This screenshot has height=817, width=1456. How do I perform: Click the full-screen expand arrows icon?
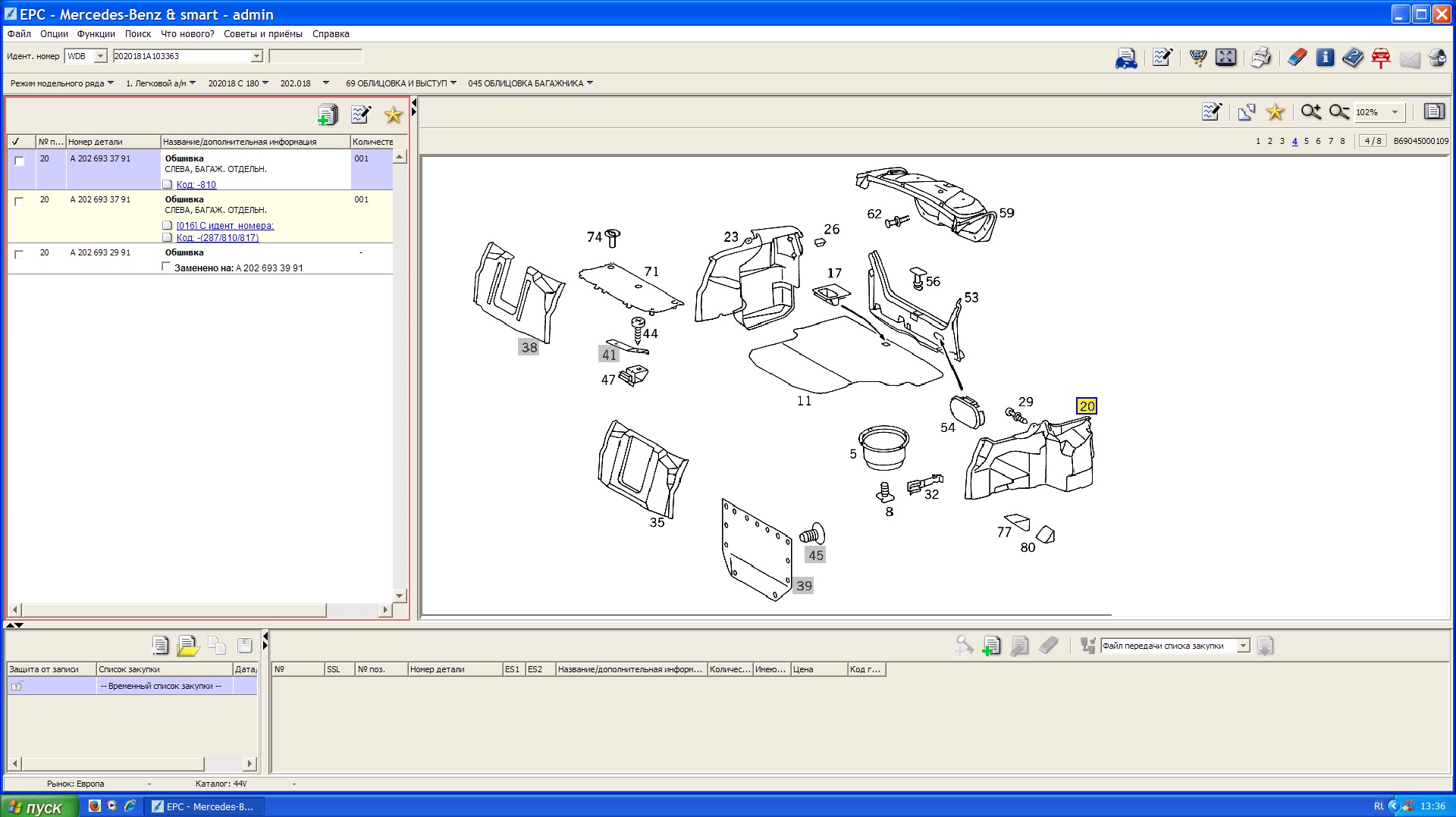1225,58
